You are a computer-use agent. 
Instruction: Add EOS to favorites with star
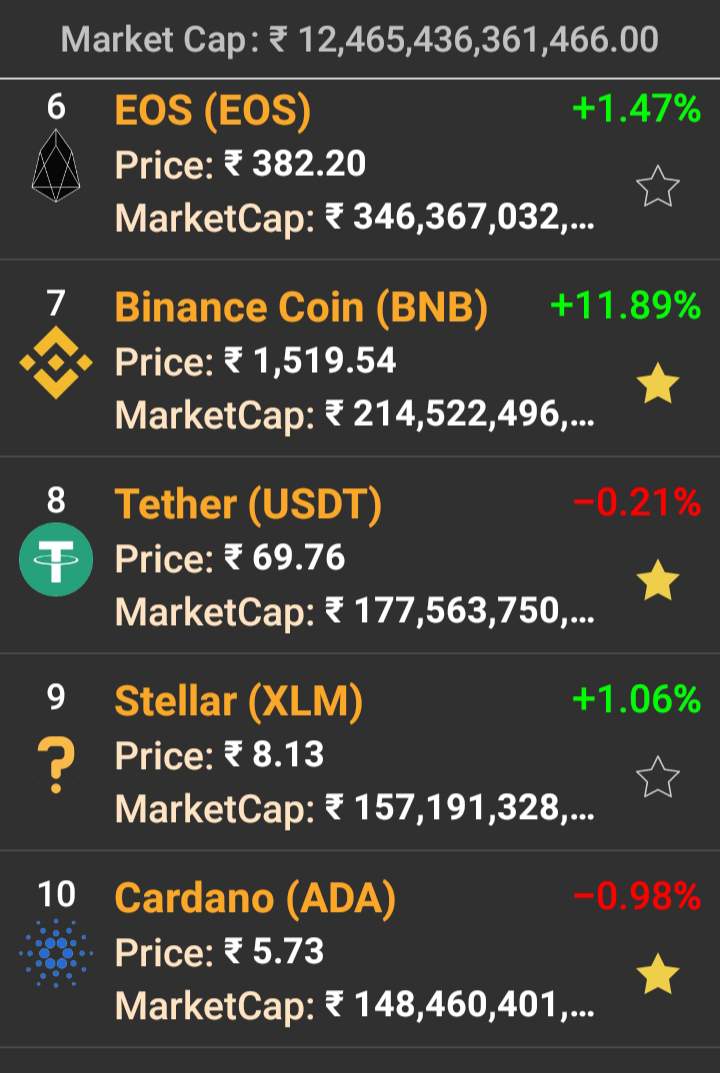657,187
